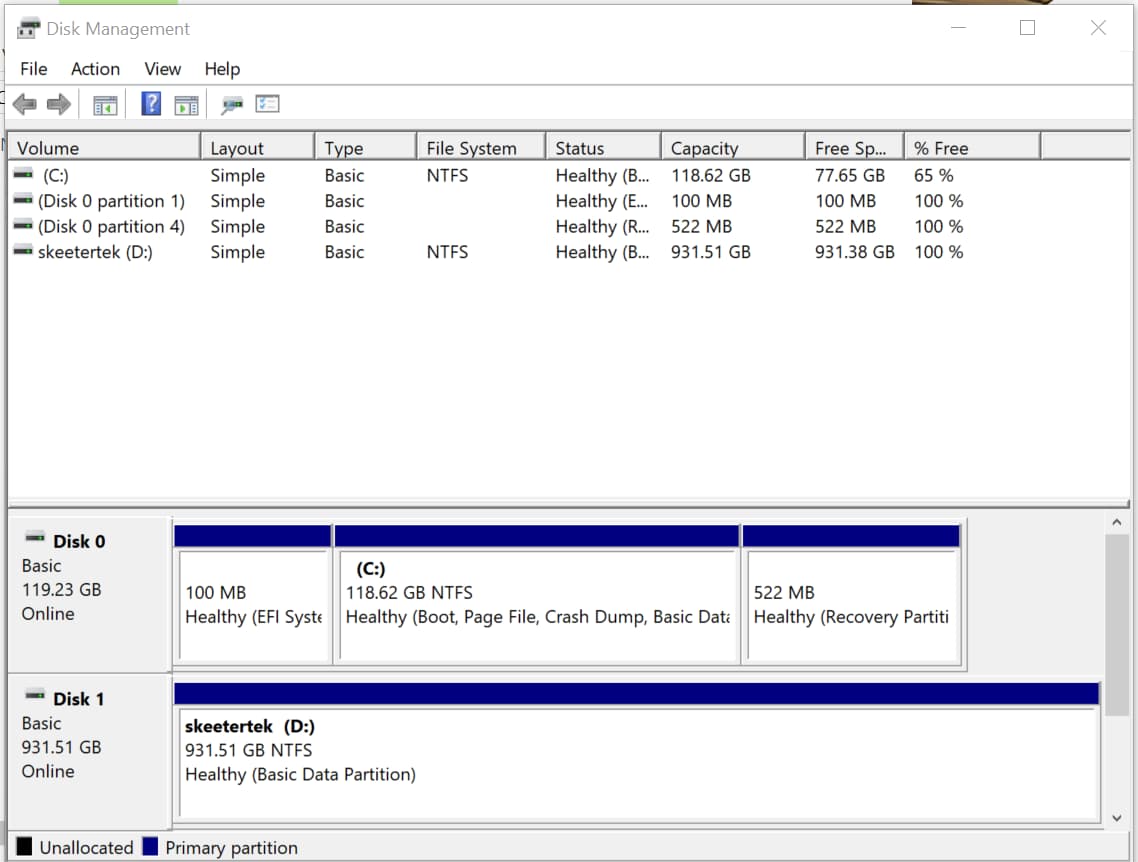The width and height of the screenshot is (1138, 862).
Task: Toggle the Show/Hide Console Tree icon
Action: [105, 103]
